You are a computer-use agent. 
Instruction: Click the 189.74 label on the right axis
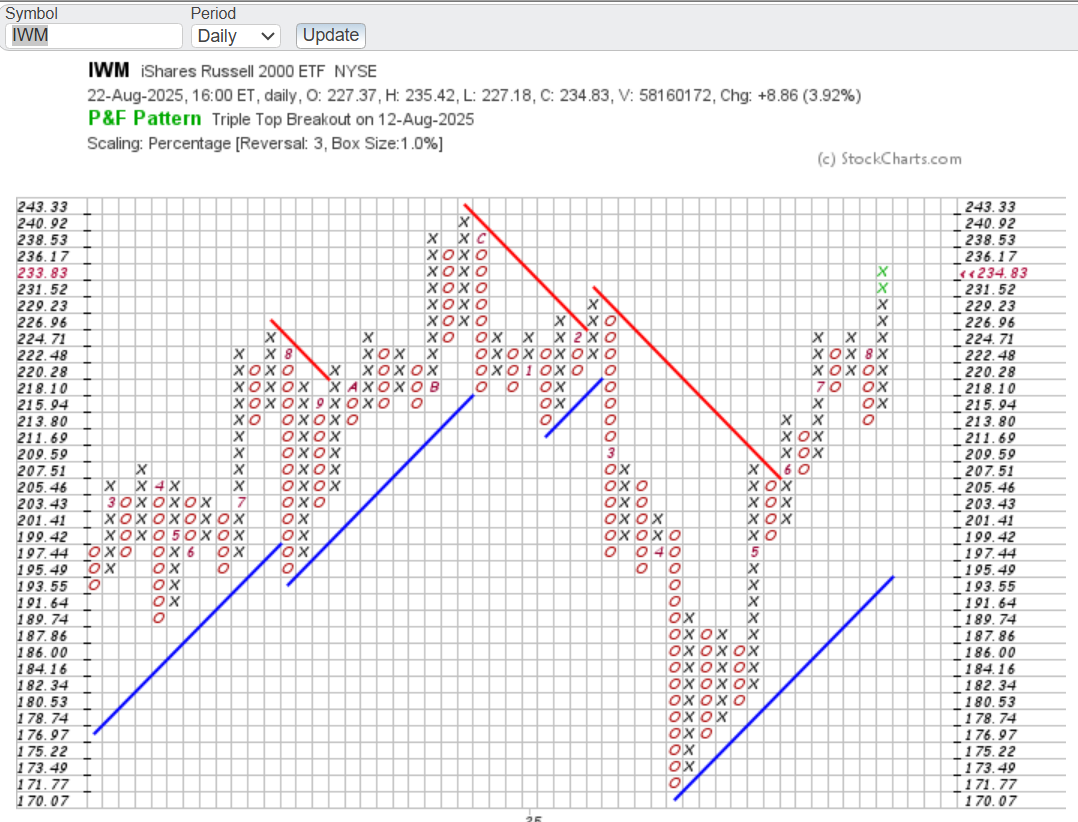(x=990, y=619)
